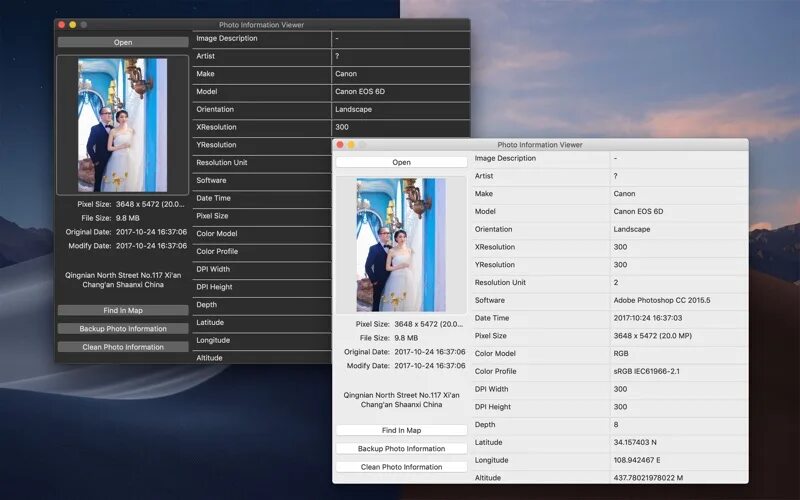Select Resolution Unit value '2' in light window
Screen dimensions: 800x500
click(x=616, y=282)
